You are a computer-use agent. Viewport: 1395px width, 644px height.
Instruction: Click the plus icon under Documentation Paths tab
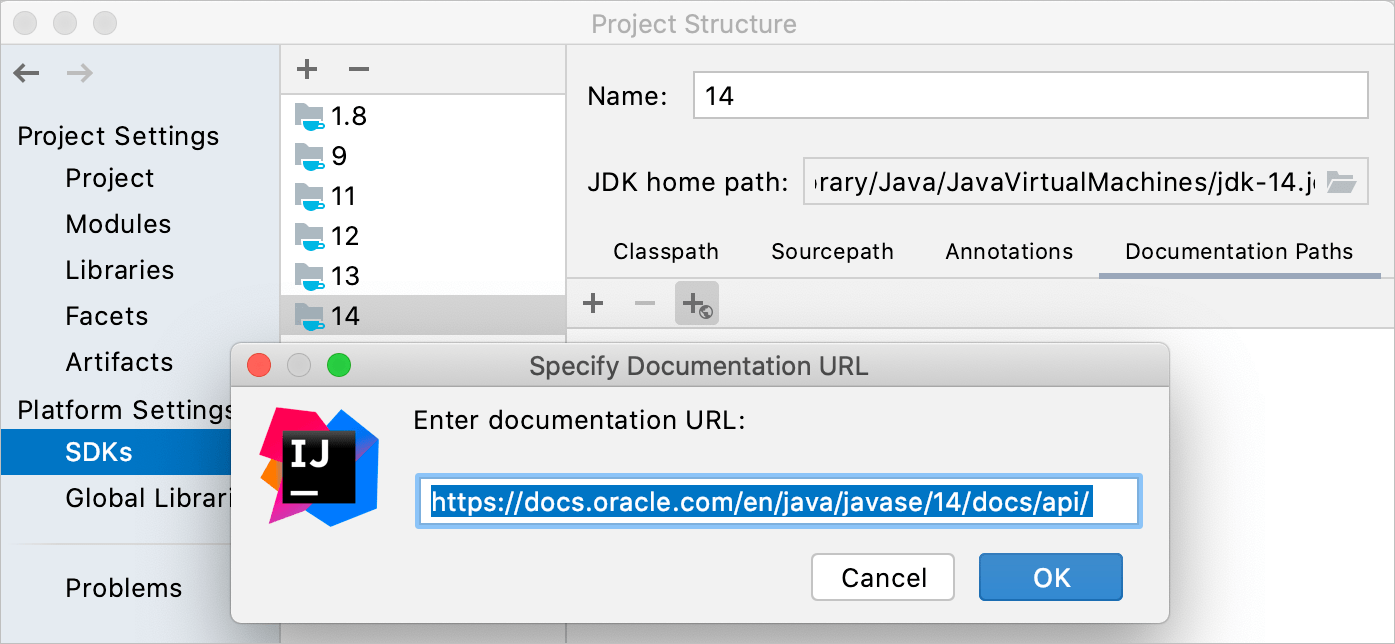(x=593, y=303)
